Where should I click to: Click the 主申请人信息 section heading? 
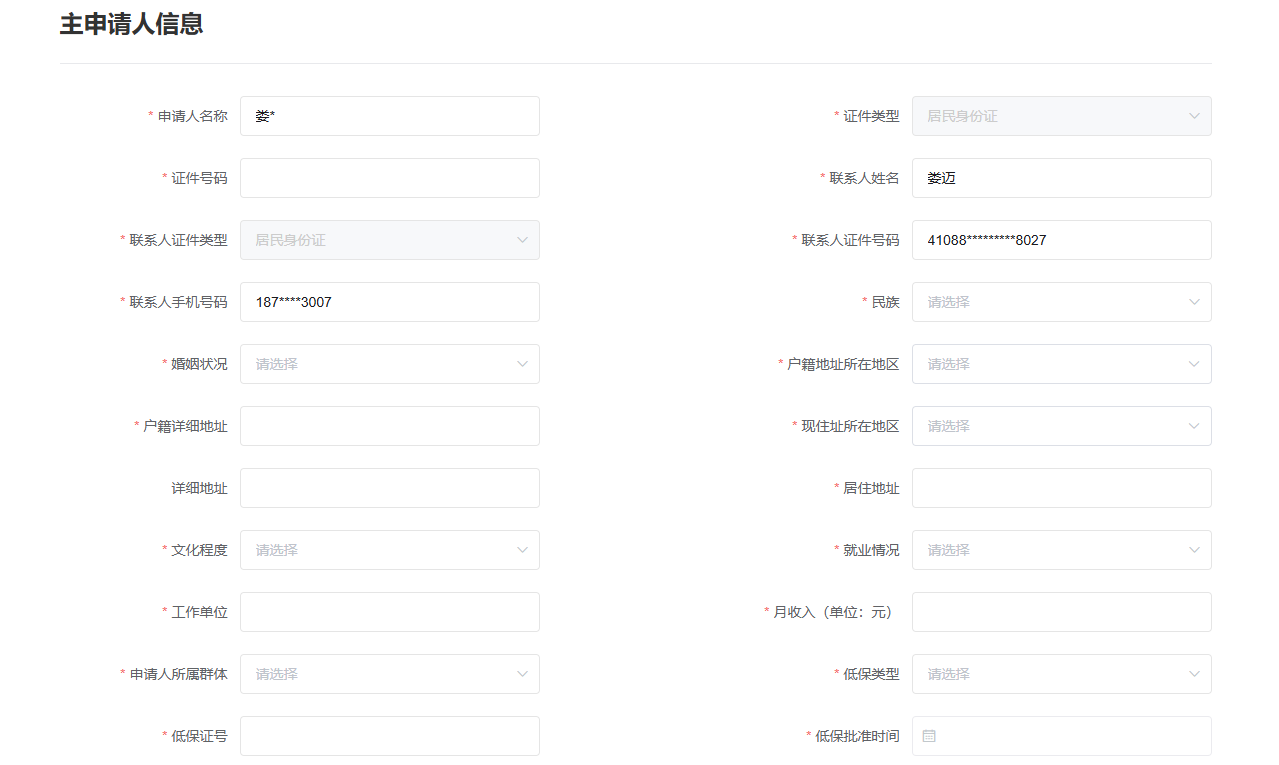point(132,25)
